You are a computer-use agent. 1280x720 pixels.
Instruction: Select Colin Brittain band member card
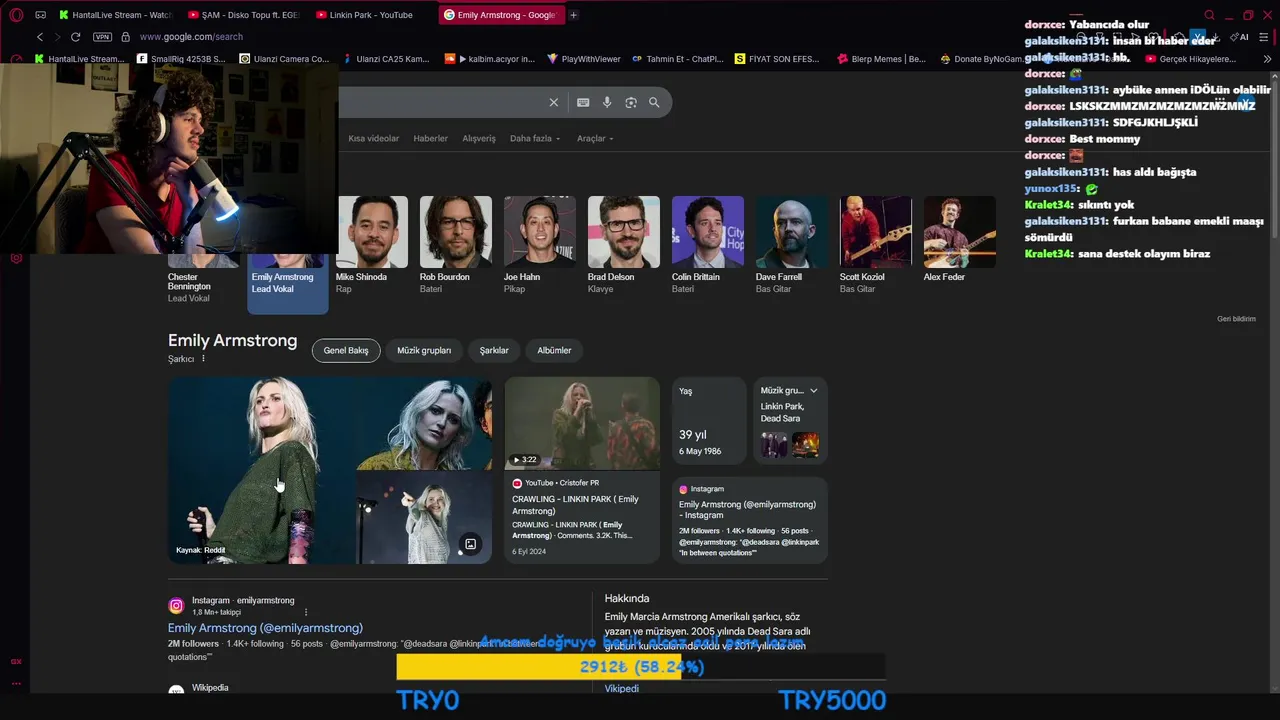click(708, 245)
